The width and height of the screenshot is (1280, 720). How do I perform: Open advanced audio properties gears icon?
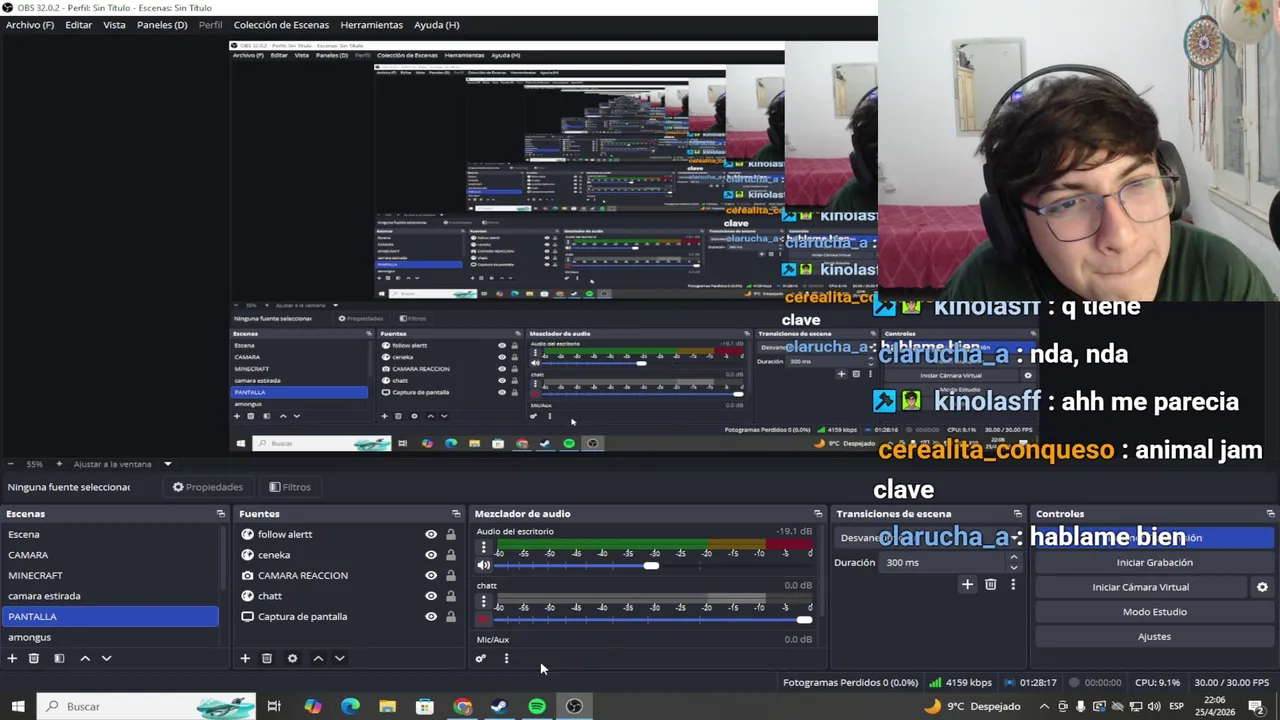(x=481, y=658)
